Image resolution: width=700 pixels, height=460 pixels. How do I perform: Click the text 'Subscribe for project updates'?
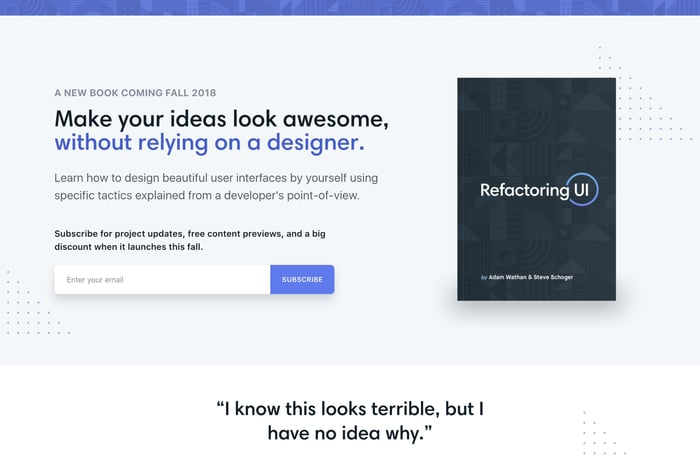tap(190, 240)
